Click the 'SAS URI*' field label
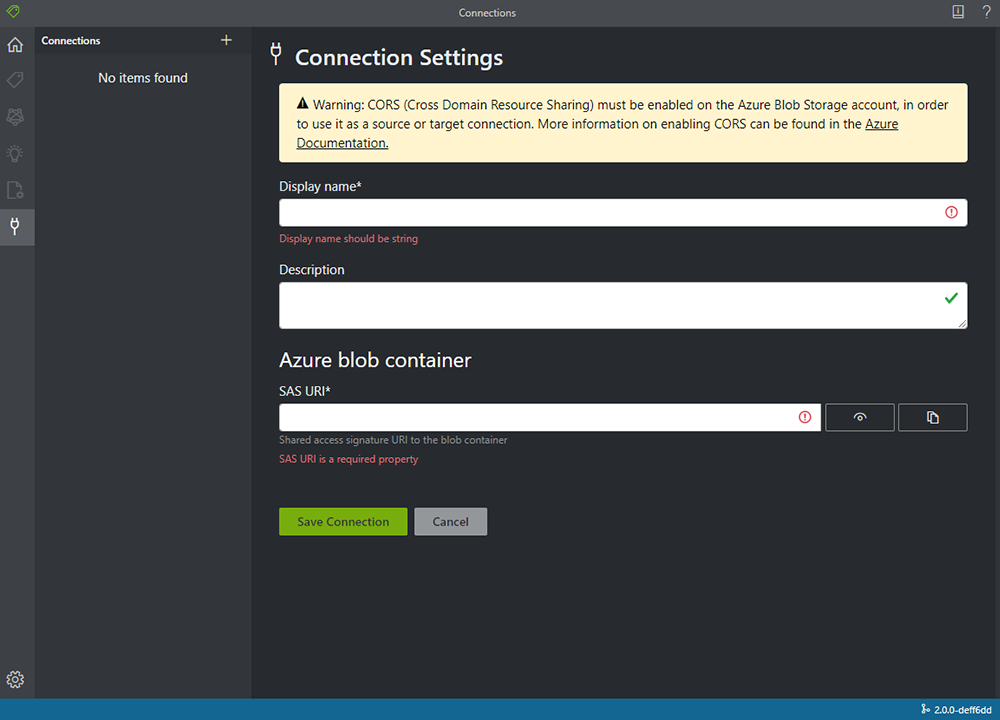Viewport: 1000px width, 720px height. (305, 391)
